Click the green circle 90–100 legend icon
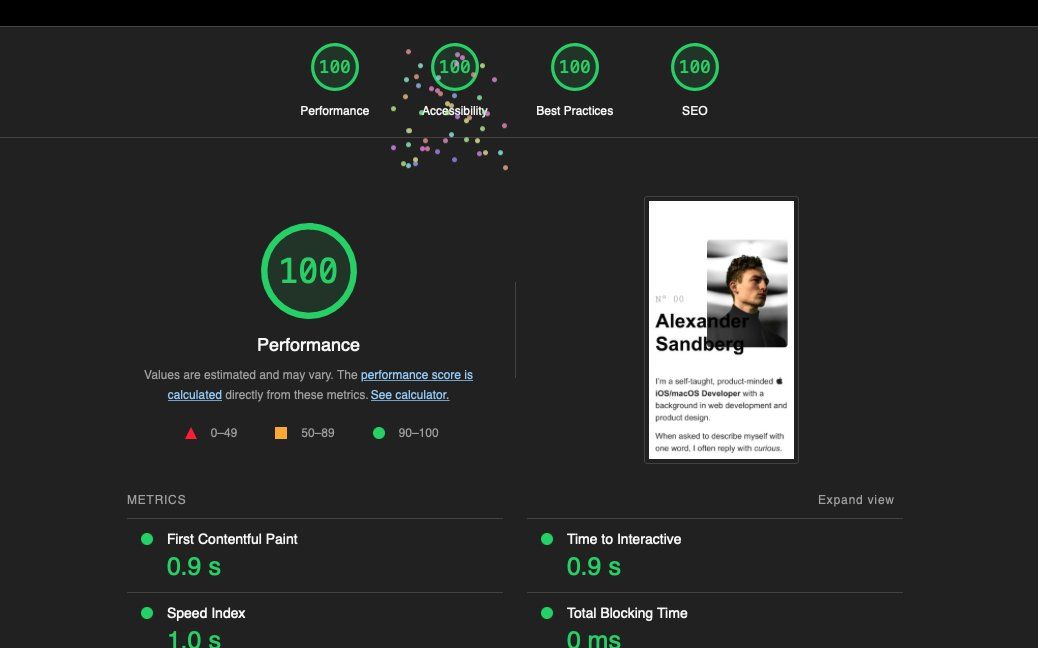1038x648 pixels. (379, 433)
